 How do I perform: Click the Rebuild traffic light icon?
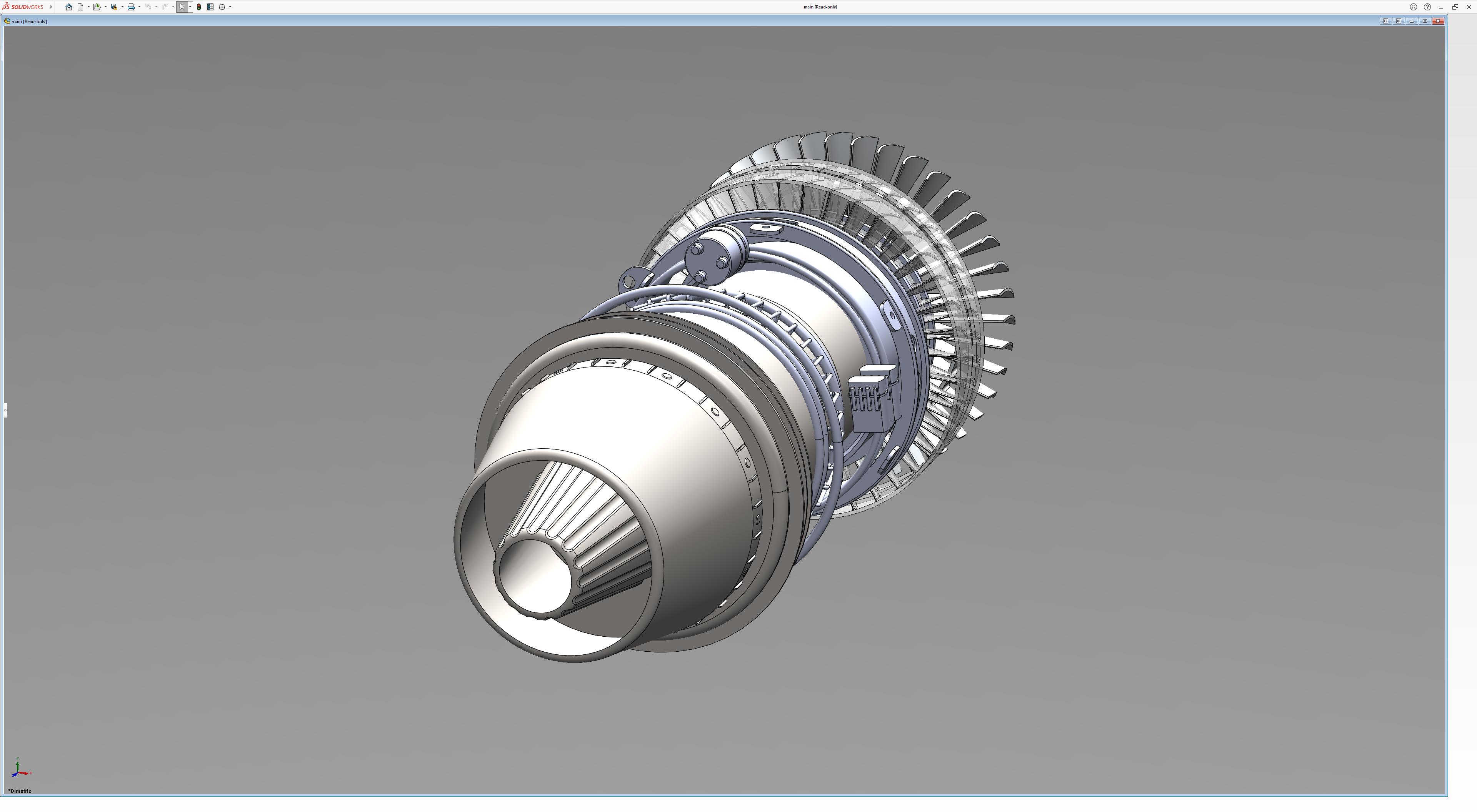tap(198, 7)
